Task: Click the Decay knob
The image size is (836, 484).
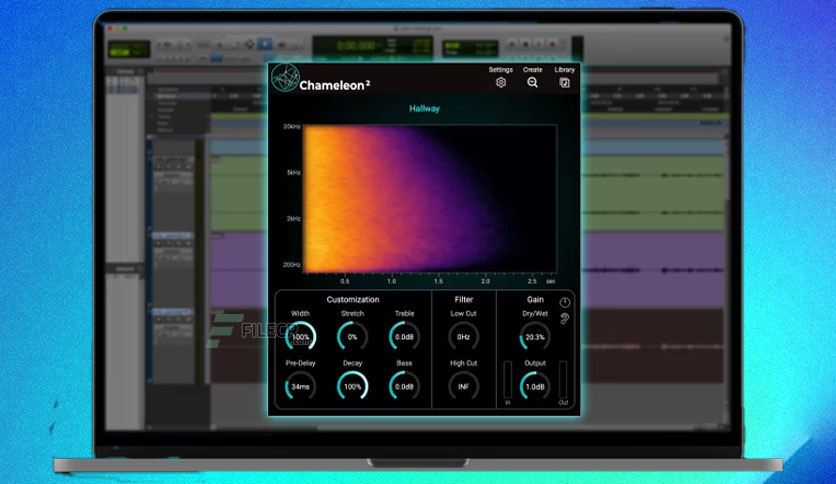Action: [x=352, y=386]
